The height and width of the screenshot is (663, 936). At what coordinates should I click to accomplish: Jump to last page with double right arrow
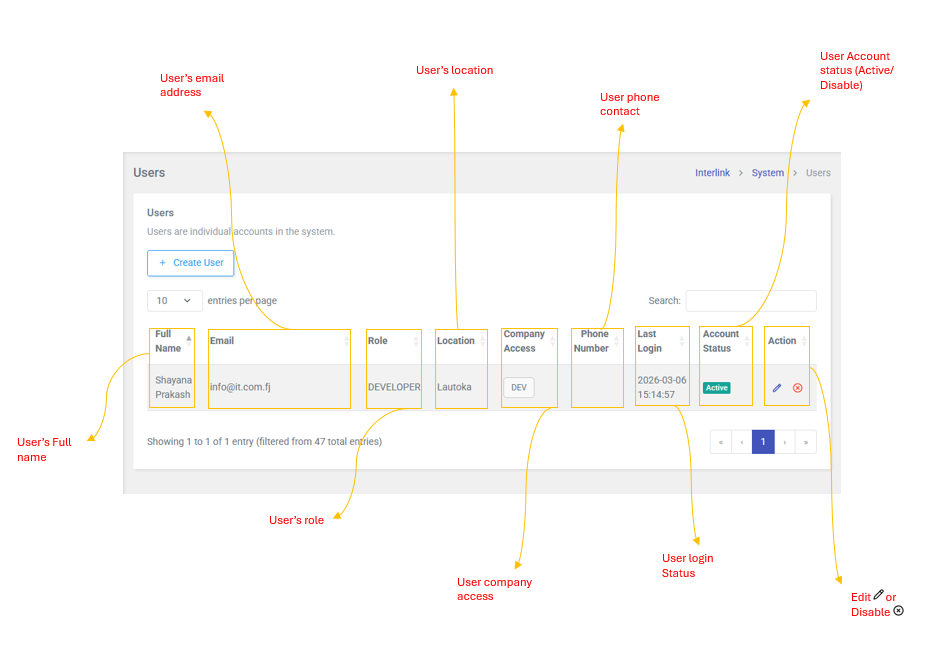(x=806, y=441)
